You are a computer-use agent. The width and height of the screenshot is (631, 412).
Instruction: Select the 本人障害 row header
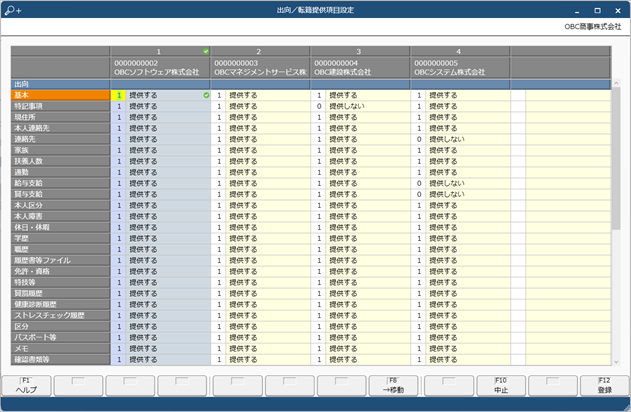[x=60, y=216]
